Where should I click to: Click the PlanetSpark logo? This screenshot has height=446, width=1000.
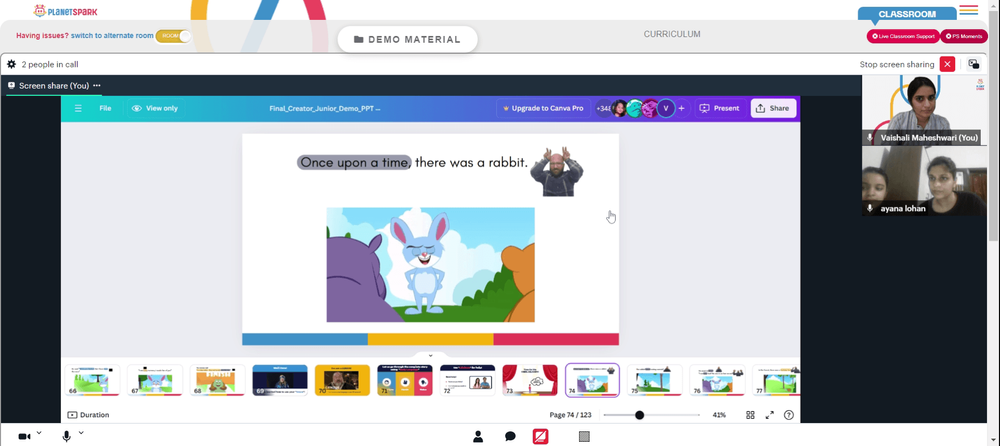(x=66, y=11)
